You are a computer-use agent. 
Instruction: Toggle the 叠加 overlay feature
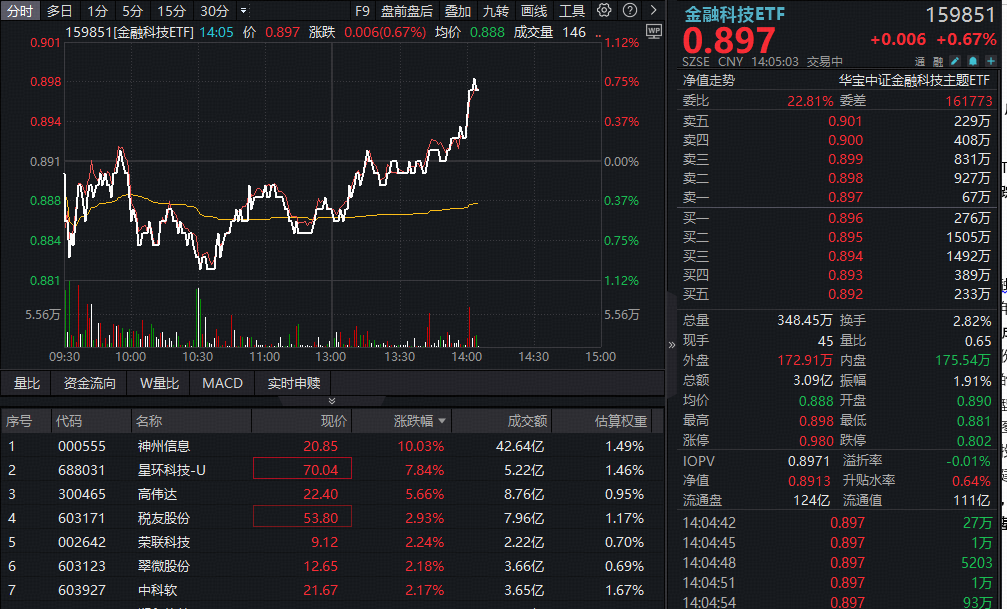pos(458,11)
